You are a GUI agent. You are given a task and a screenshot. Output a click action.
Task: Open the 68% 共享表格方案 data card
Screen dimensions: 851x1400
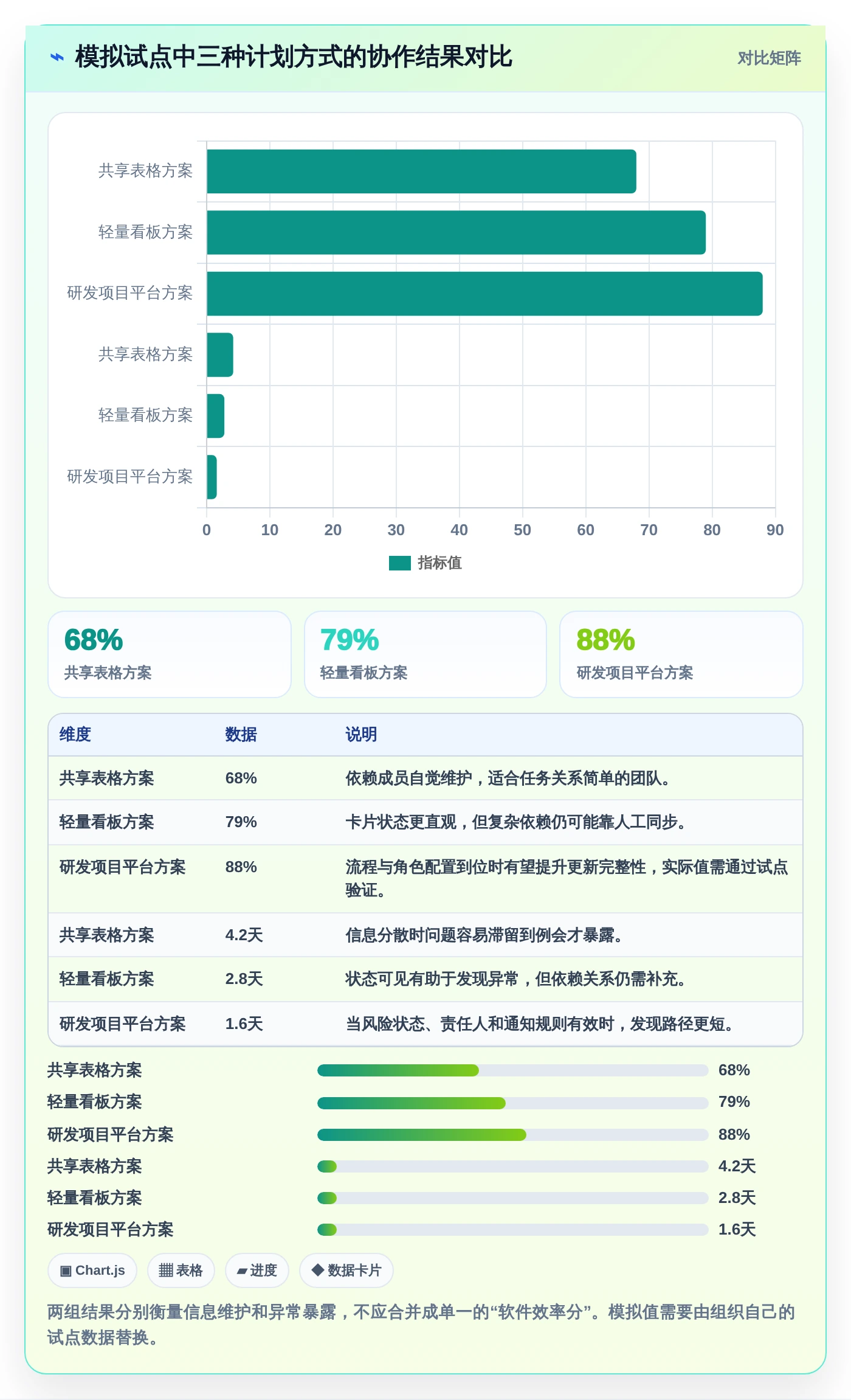point(170,654)
